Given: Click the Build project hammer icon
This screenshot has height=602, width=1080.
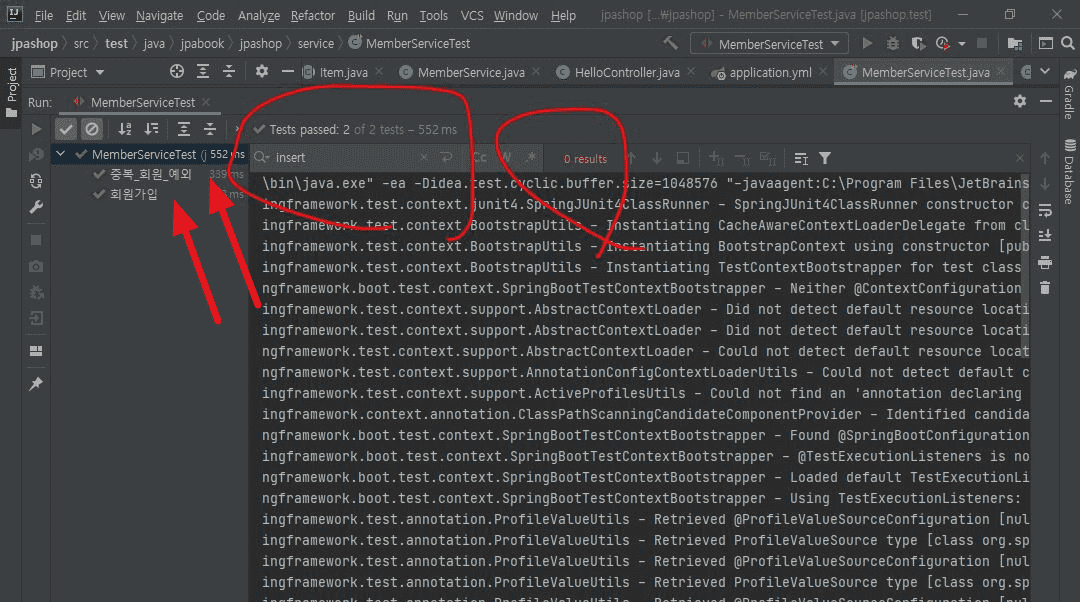Looking at the screenshot, I should click(671, 44).
